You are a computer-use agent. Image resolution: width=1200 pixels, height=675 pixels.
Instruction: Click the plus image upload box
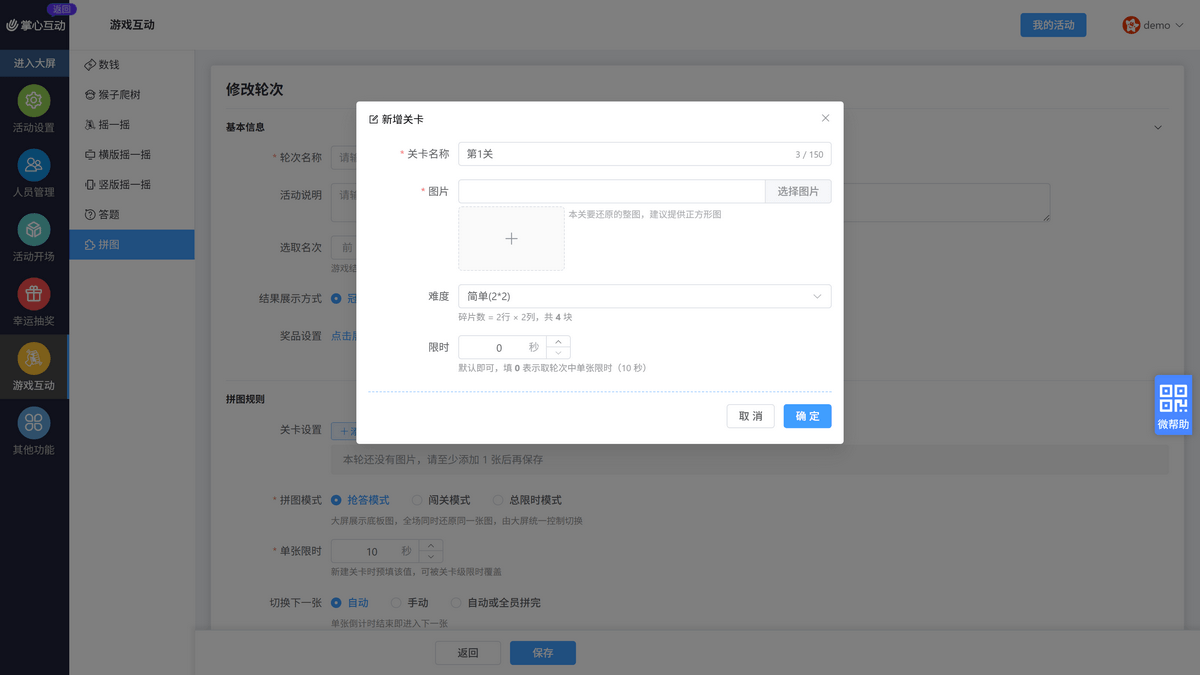[x=511, y=238]
